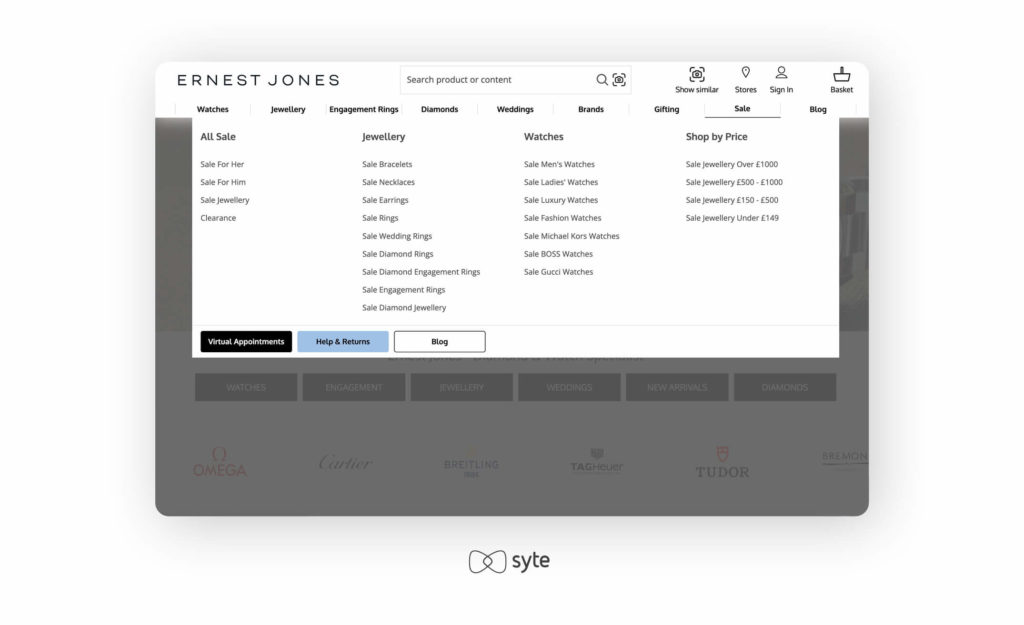Open Sale Michael Kors Watches
This screenshot has height=625, width=1024.
pos(571,236)
